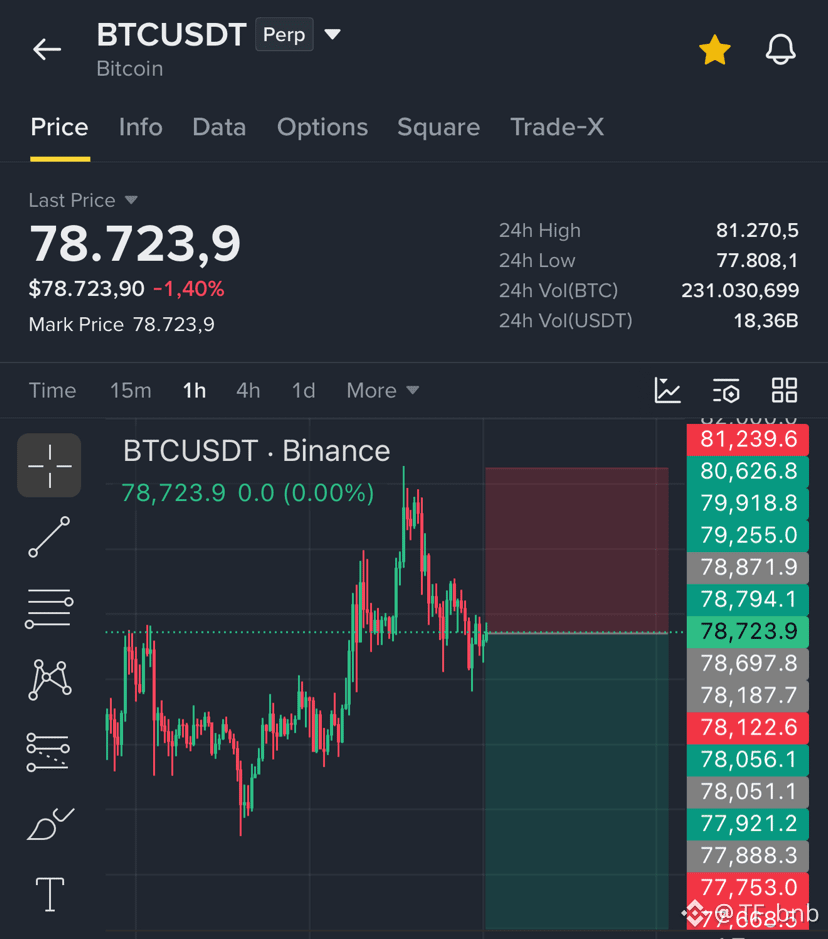This screenshot has height=939, width=828.
Task: Open the chart settings icon
Action: (726, 390)
